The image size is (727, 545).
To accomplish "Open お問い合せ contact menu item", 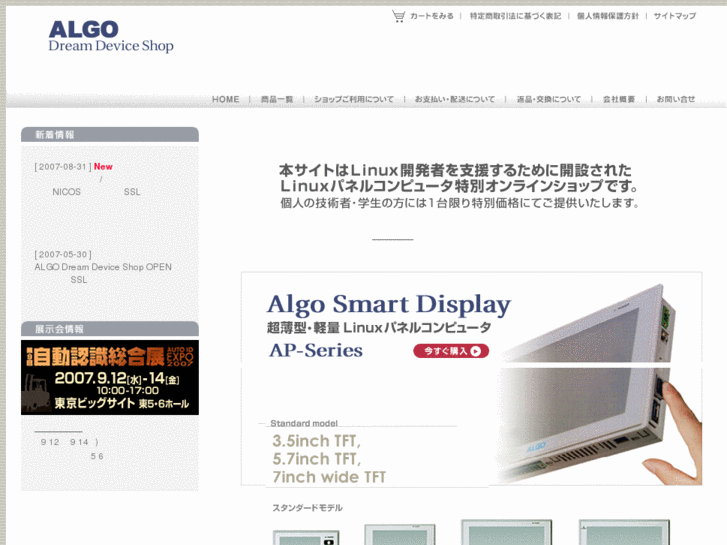I will coord(676,99).
